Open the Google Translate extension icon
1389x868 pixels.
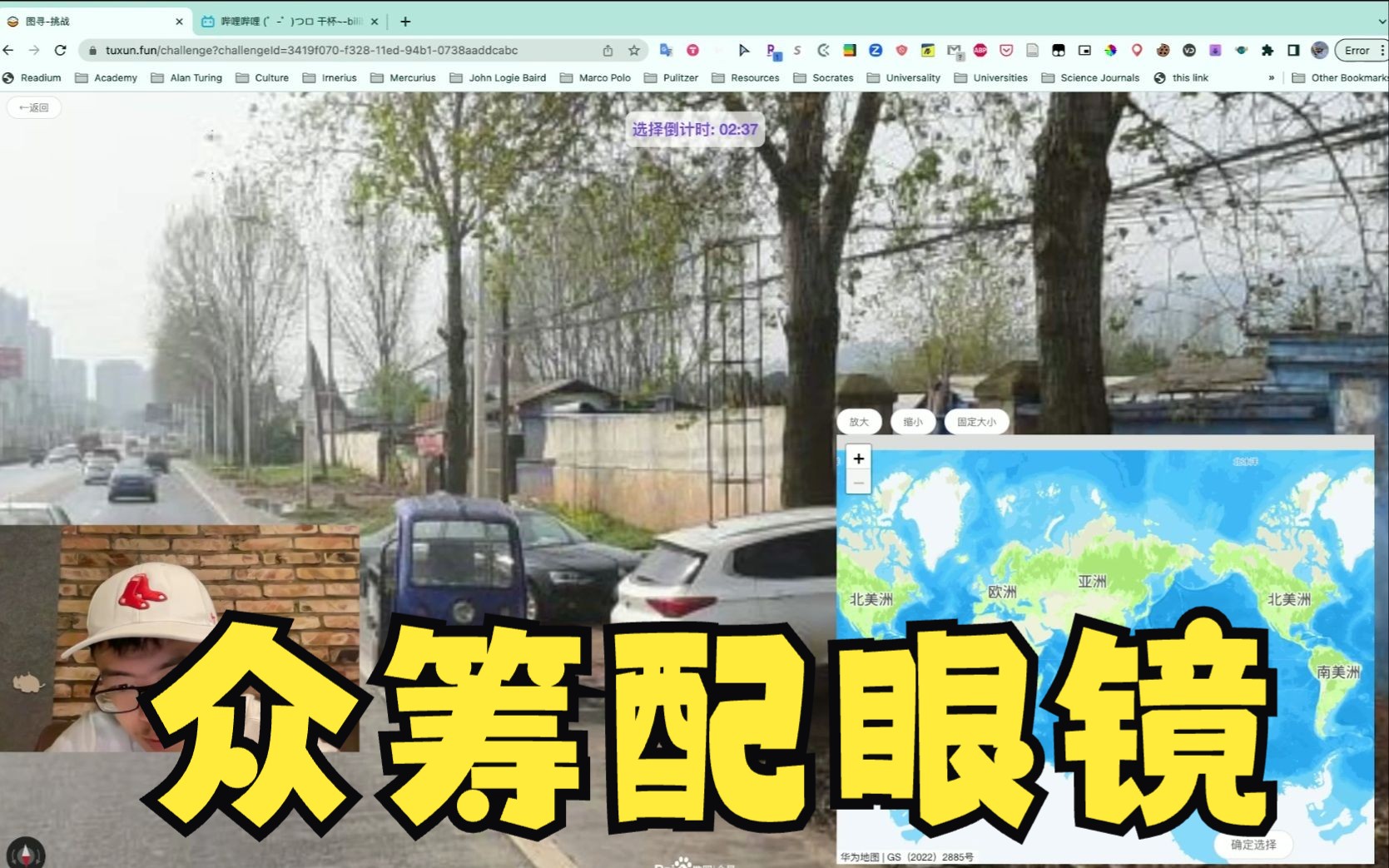(666, 51)
